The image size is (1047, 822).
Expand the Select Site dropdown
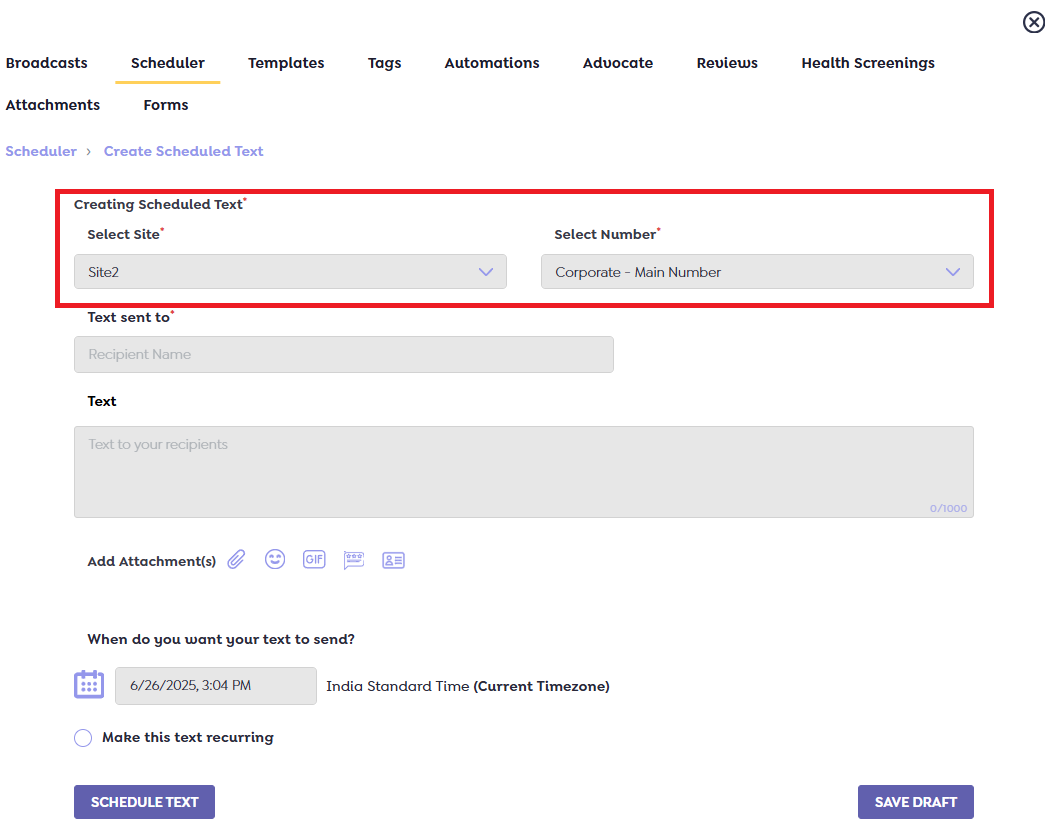(x=290, y=272)
